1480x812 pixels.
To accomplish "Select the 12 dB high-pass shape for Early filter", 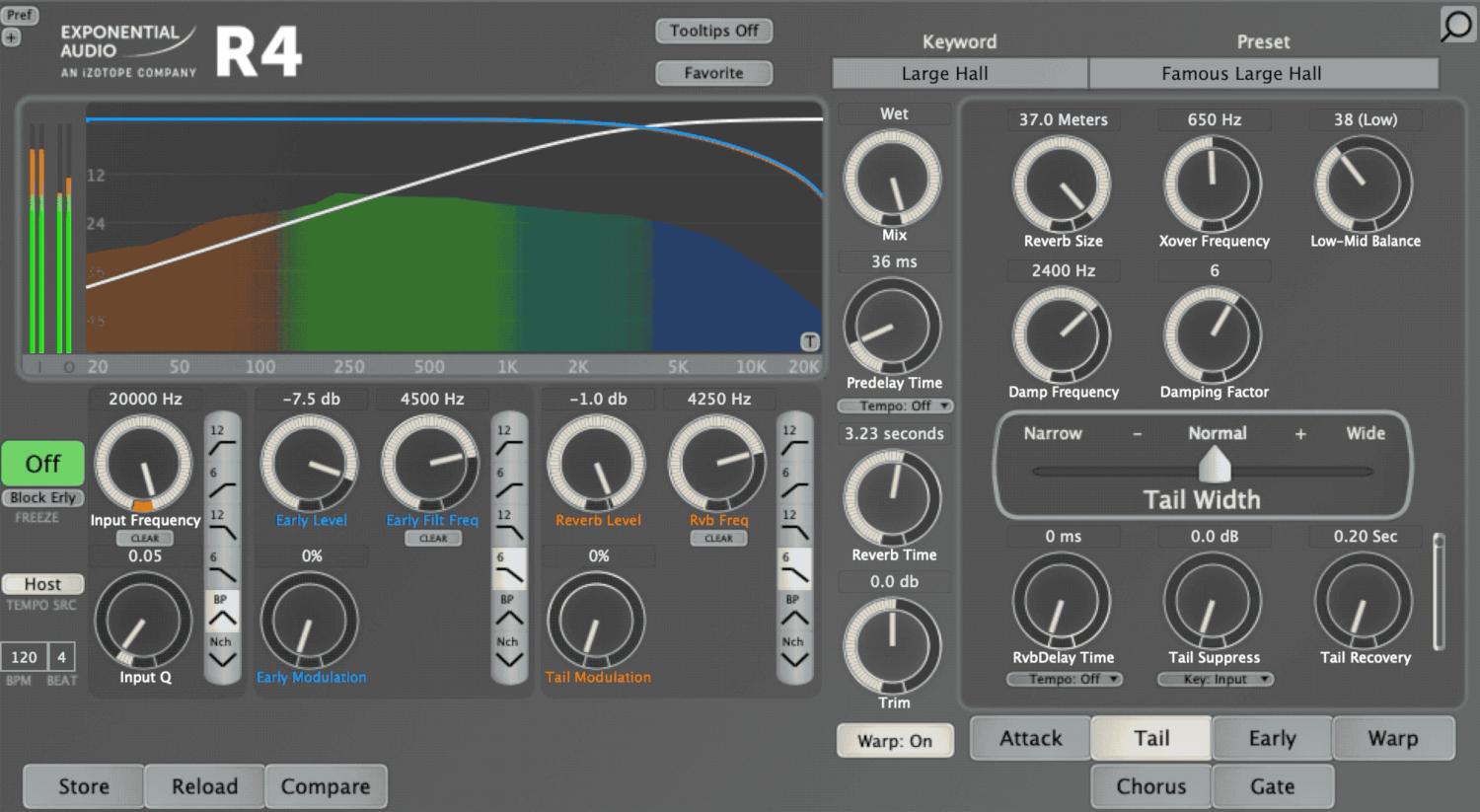I will [x=509, y=441].
